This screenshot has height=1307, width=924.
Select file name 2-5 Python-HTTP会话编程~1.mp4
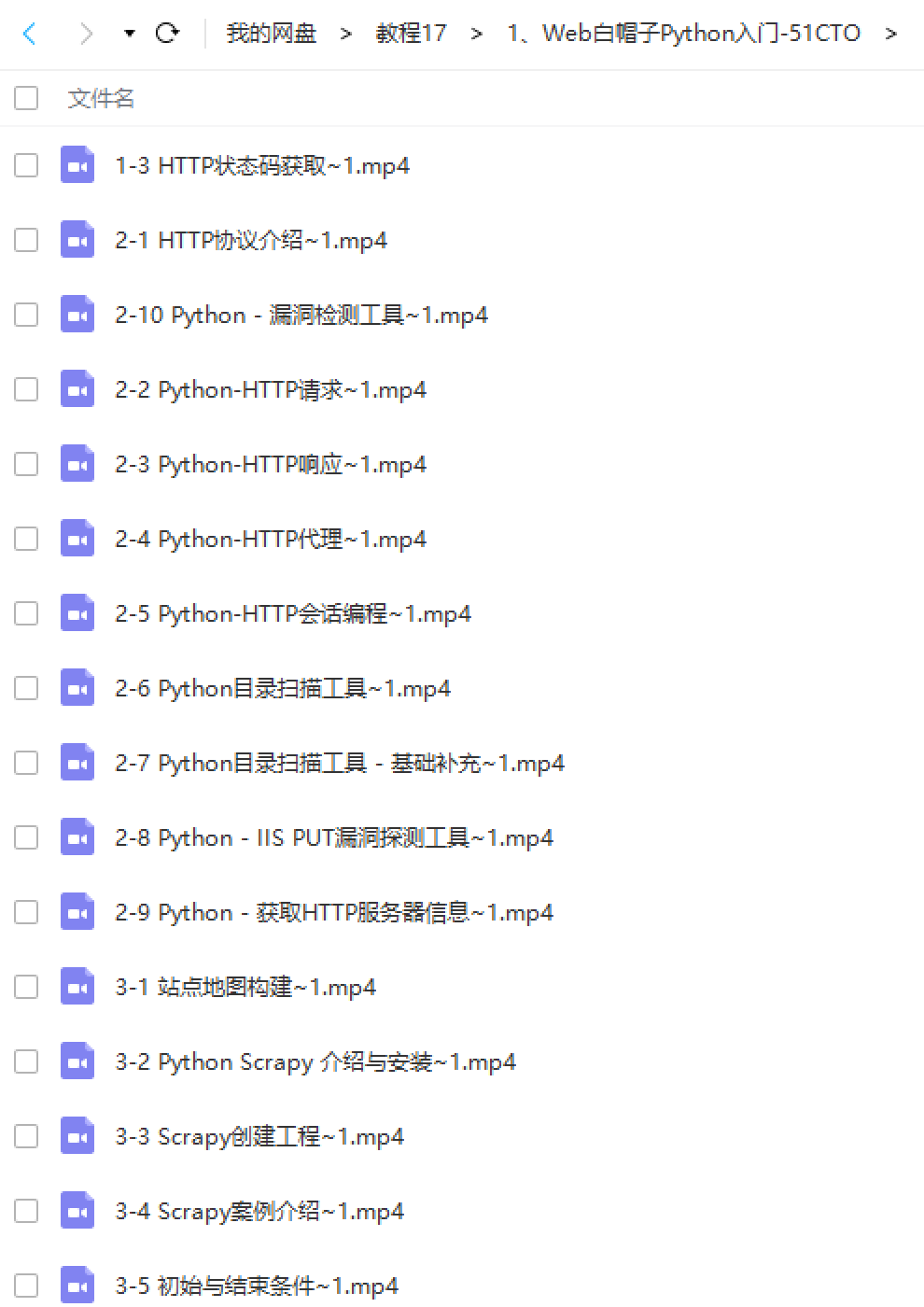point(293,614)
